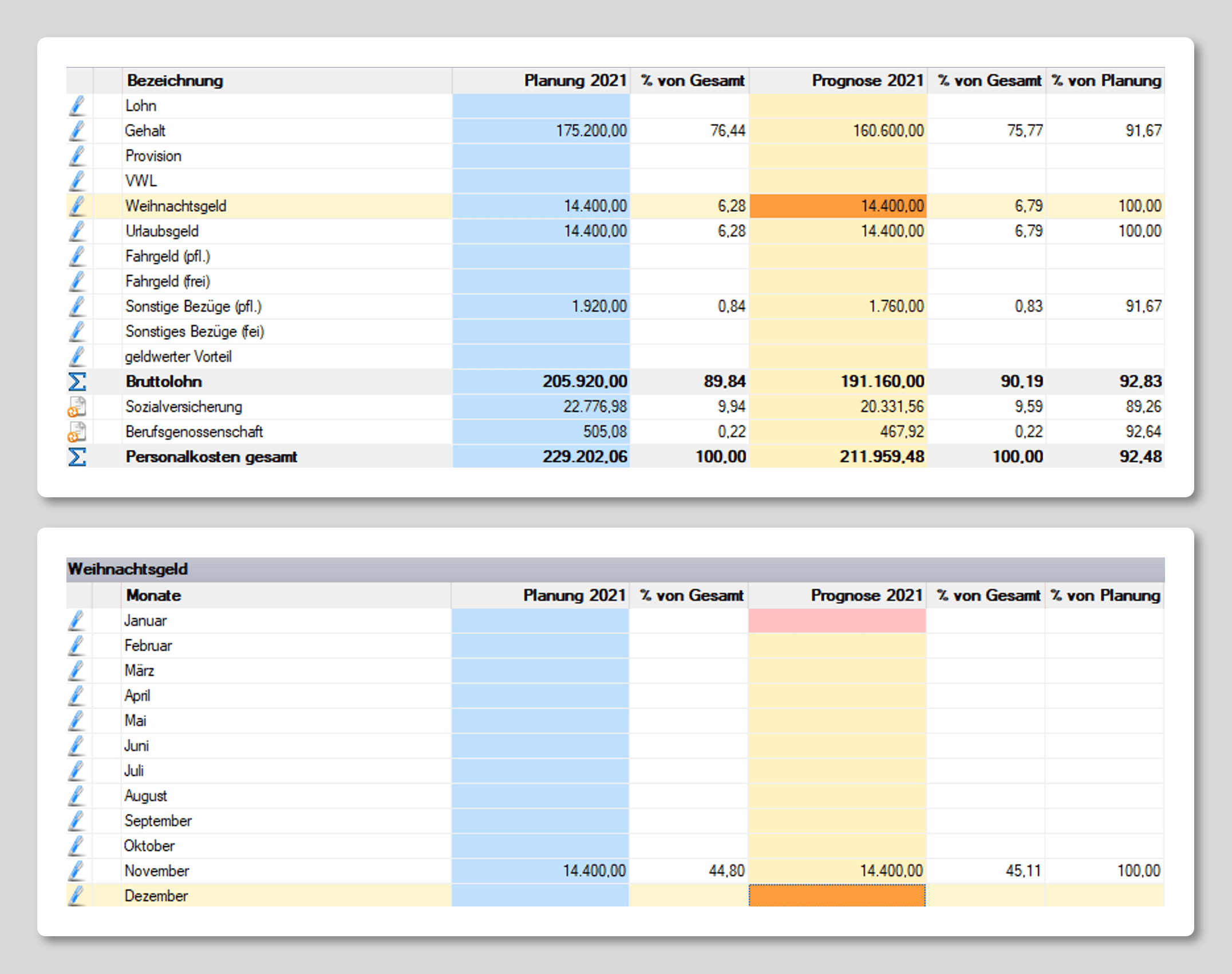Screen dimensions: 1232x974
Task: Click the Prognose 2021 header in Weihnachtsgeld table
Action: coord(838,596)
